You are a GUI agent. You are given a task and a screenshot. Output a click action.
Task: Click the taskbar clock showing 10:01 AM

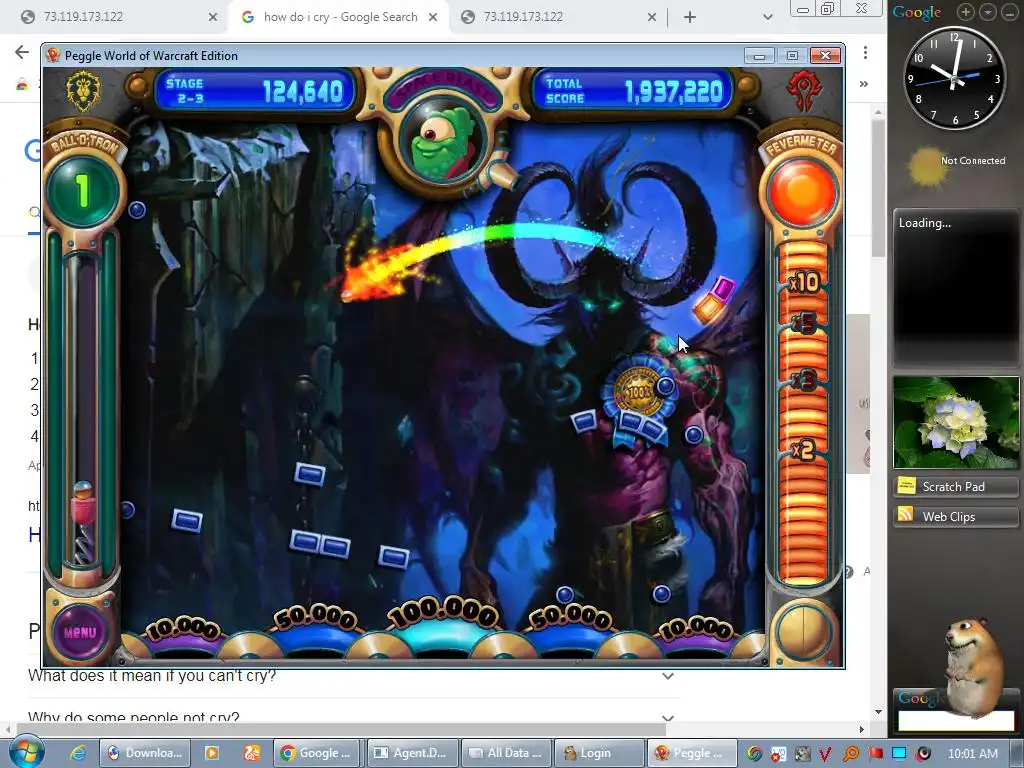point(972,754)
